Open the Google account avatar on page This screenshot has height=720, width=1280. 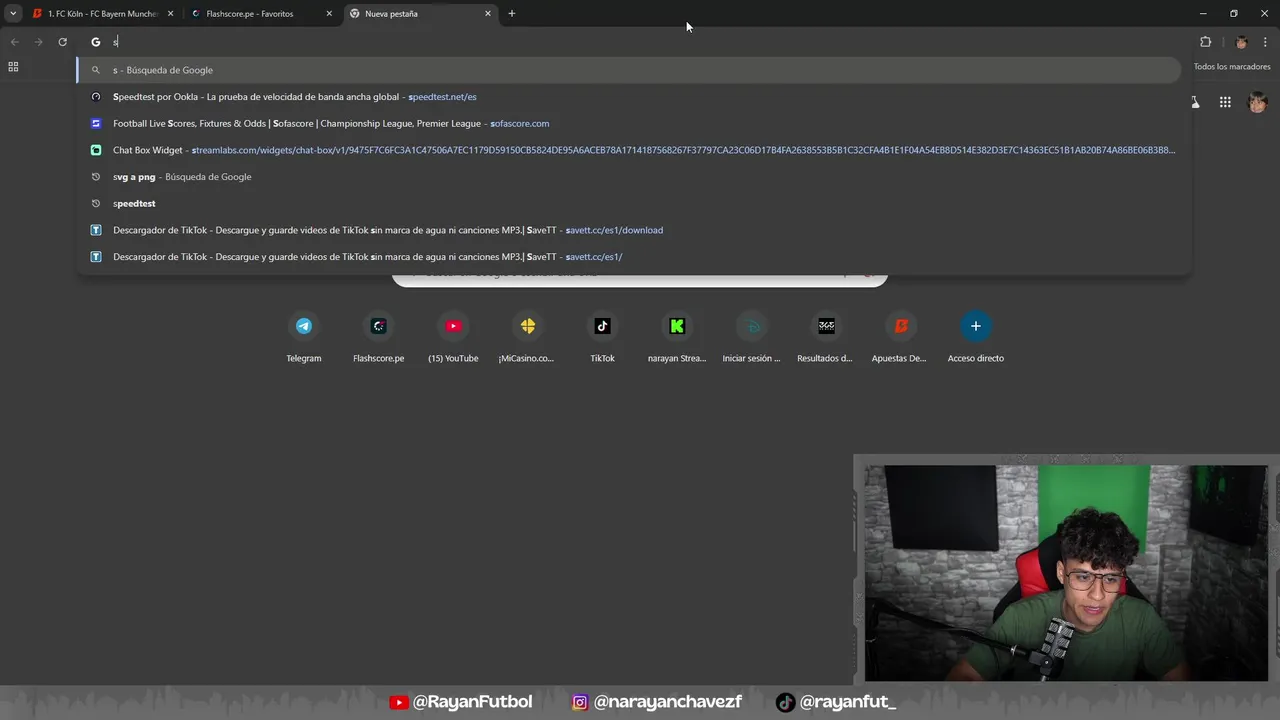point(1258,102)
